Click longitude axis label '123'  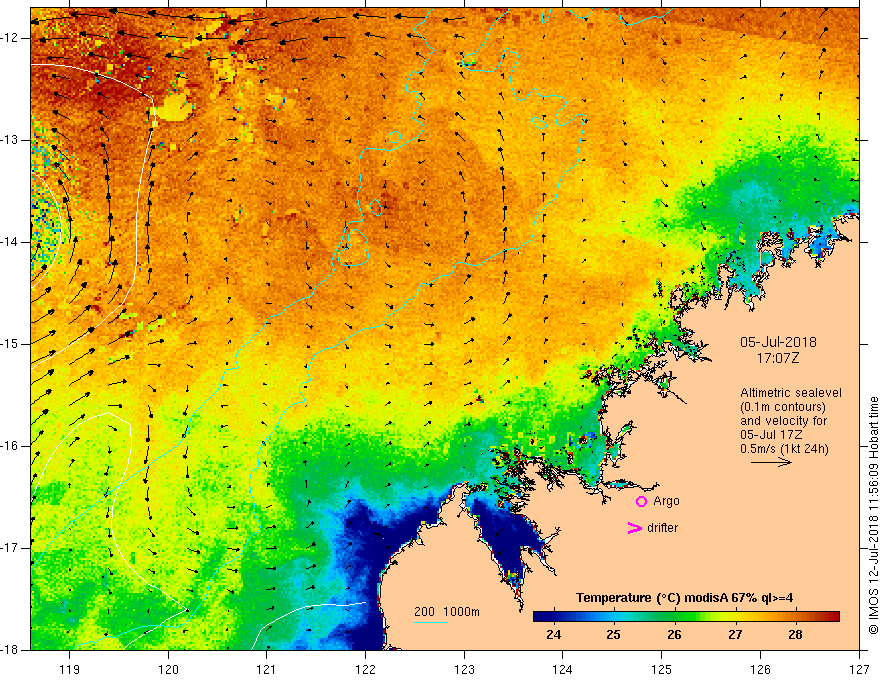[464, 669]
